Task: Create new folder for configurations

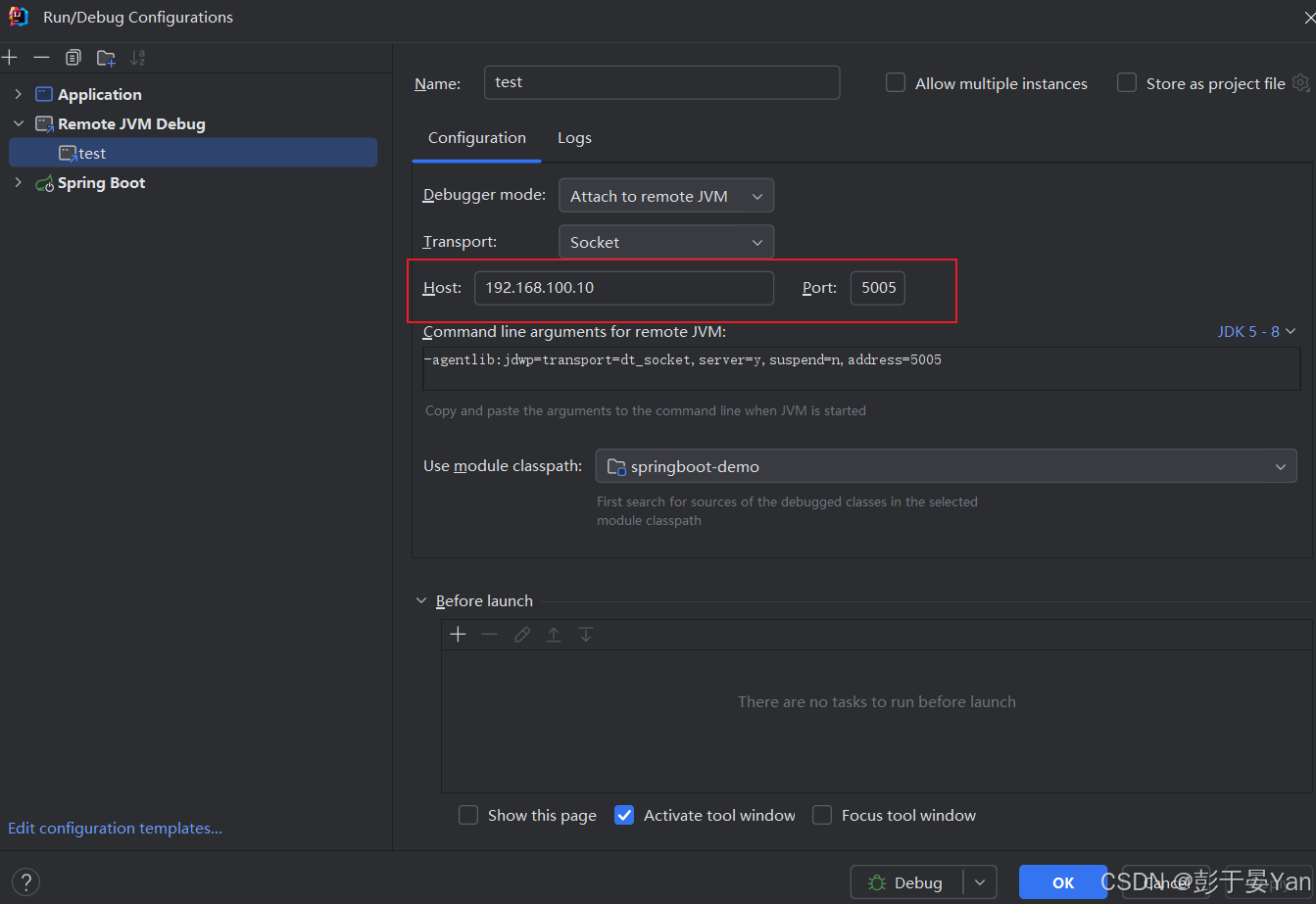Action: [106, 58]
